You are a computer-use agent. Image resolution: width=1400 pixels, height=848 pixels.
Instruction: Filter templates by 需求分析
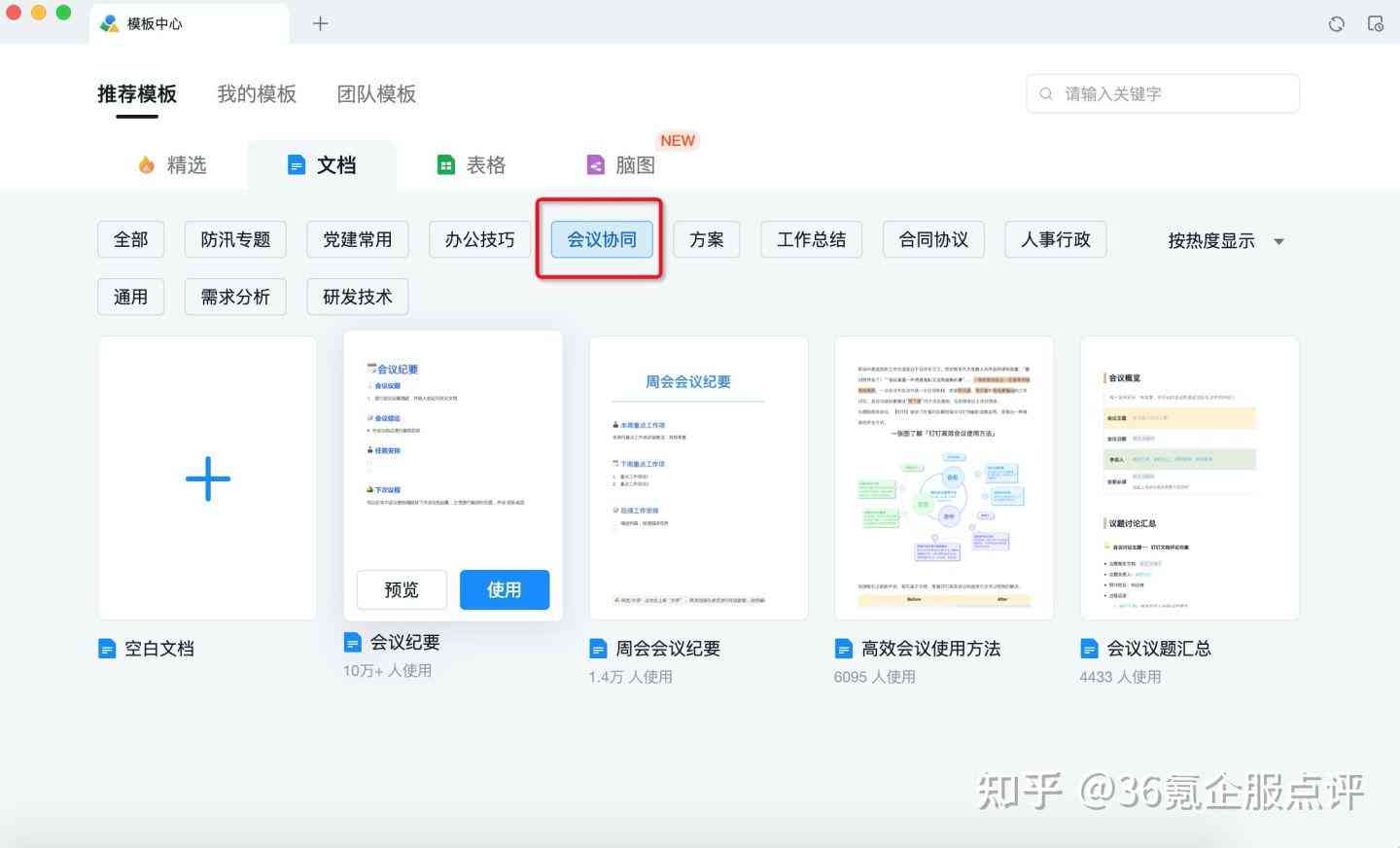pyautogui.click(x=235, y=297)
